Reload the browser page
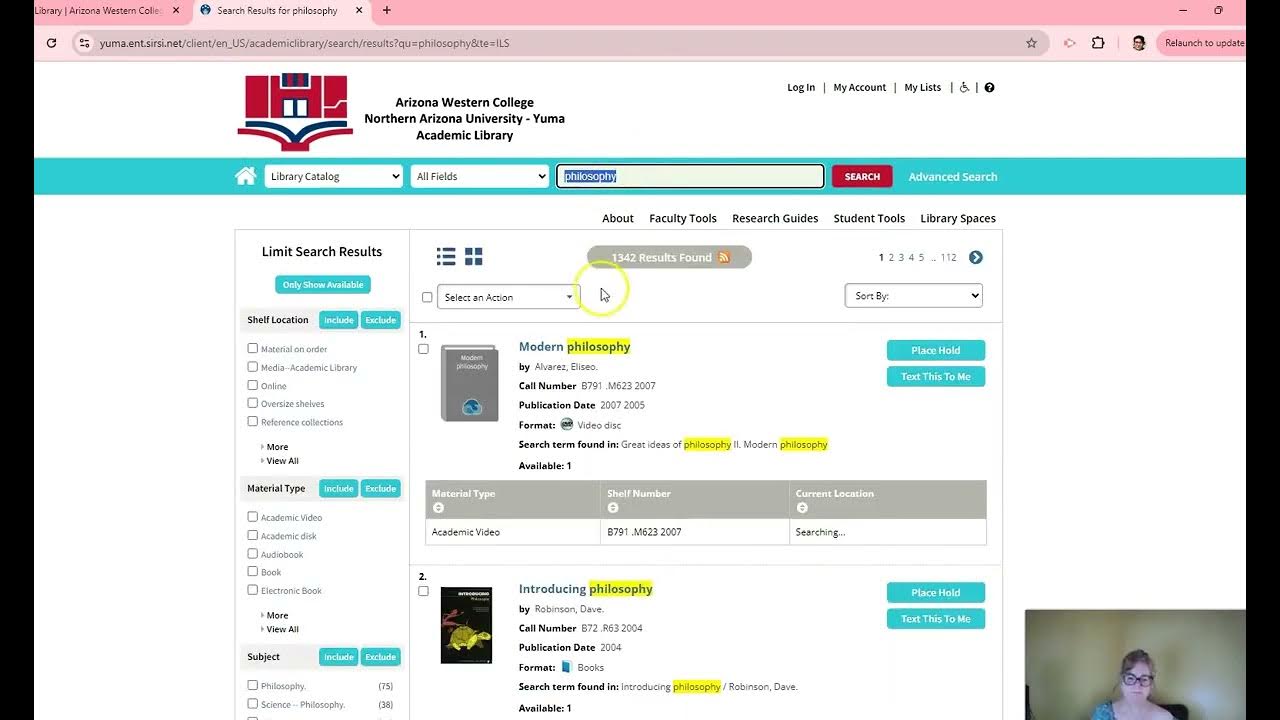This screenshot has width=1280, height=720. point(51,43)
